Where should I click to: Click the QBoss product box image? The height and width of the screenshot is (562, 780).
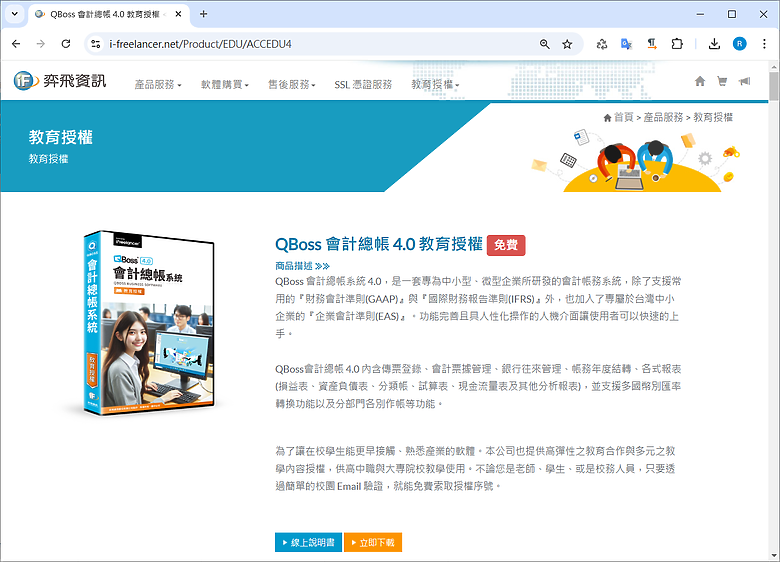click(149, 323)
